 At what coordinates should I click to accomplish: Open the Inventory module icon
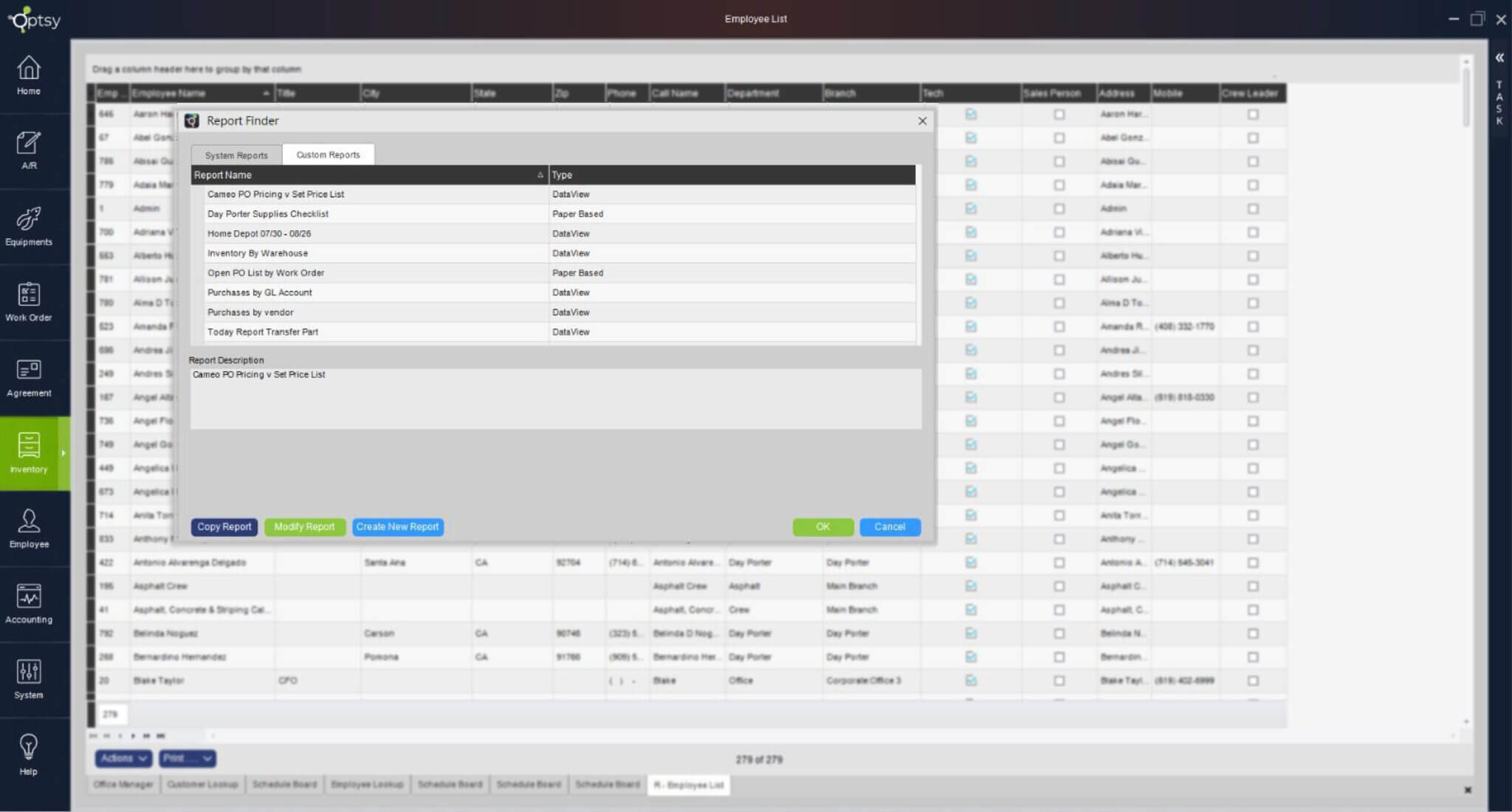[29, 453]
